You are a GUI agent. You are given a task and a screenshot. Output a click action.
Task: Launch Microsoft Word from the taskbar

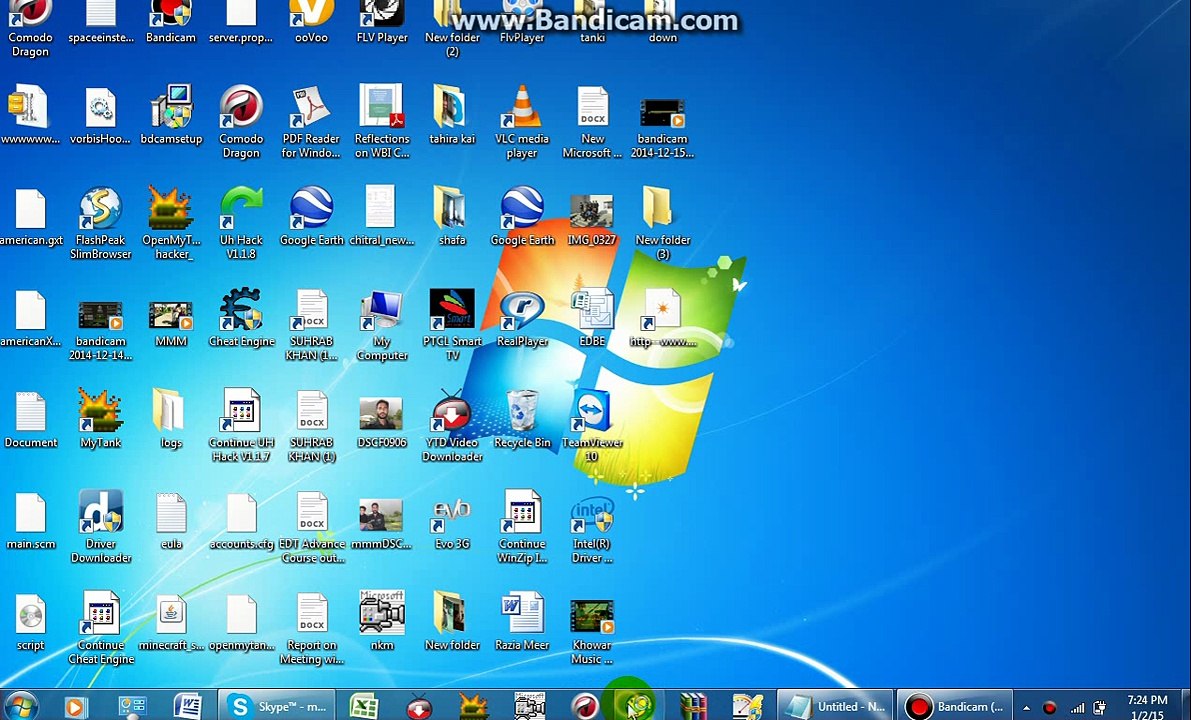click(188, 706)
